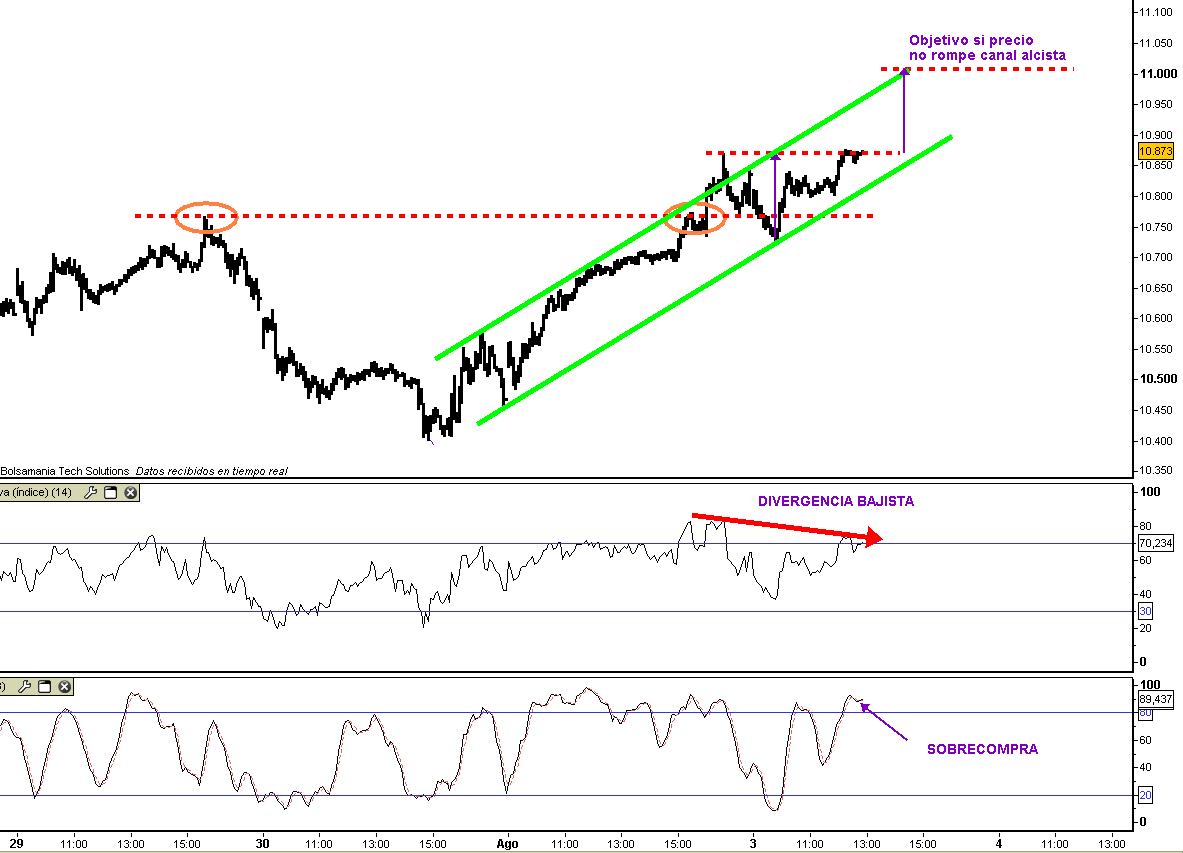Click the left orange ellipse on chart
The height and width of the screenshot is (853, 1183).
pyautogui.click(x=206, y=216)
